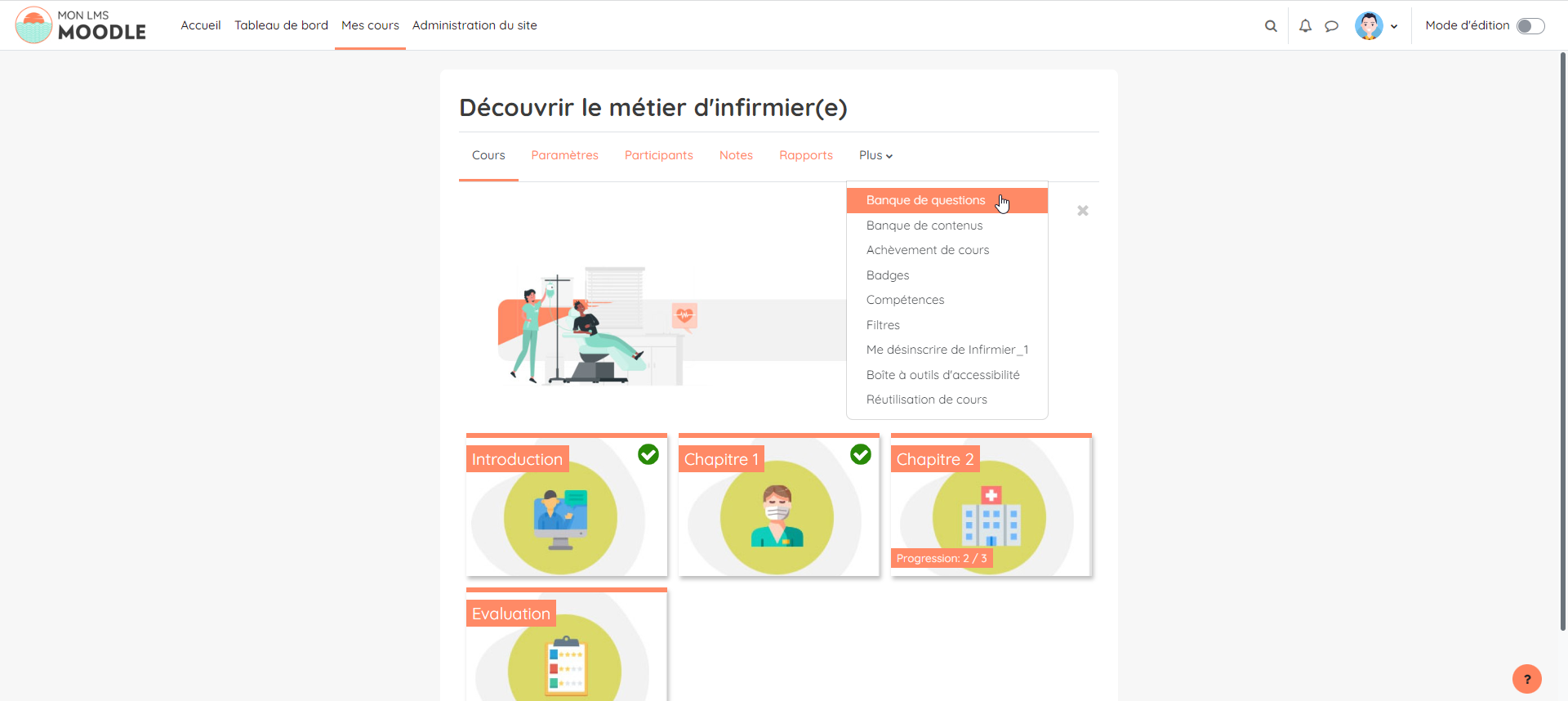Open Tableau de bord link
The width and height of the screenshot is (1568, 701).
[x=281, y=25]
